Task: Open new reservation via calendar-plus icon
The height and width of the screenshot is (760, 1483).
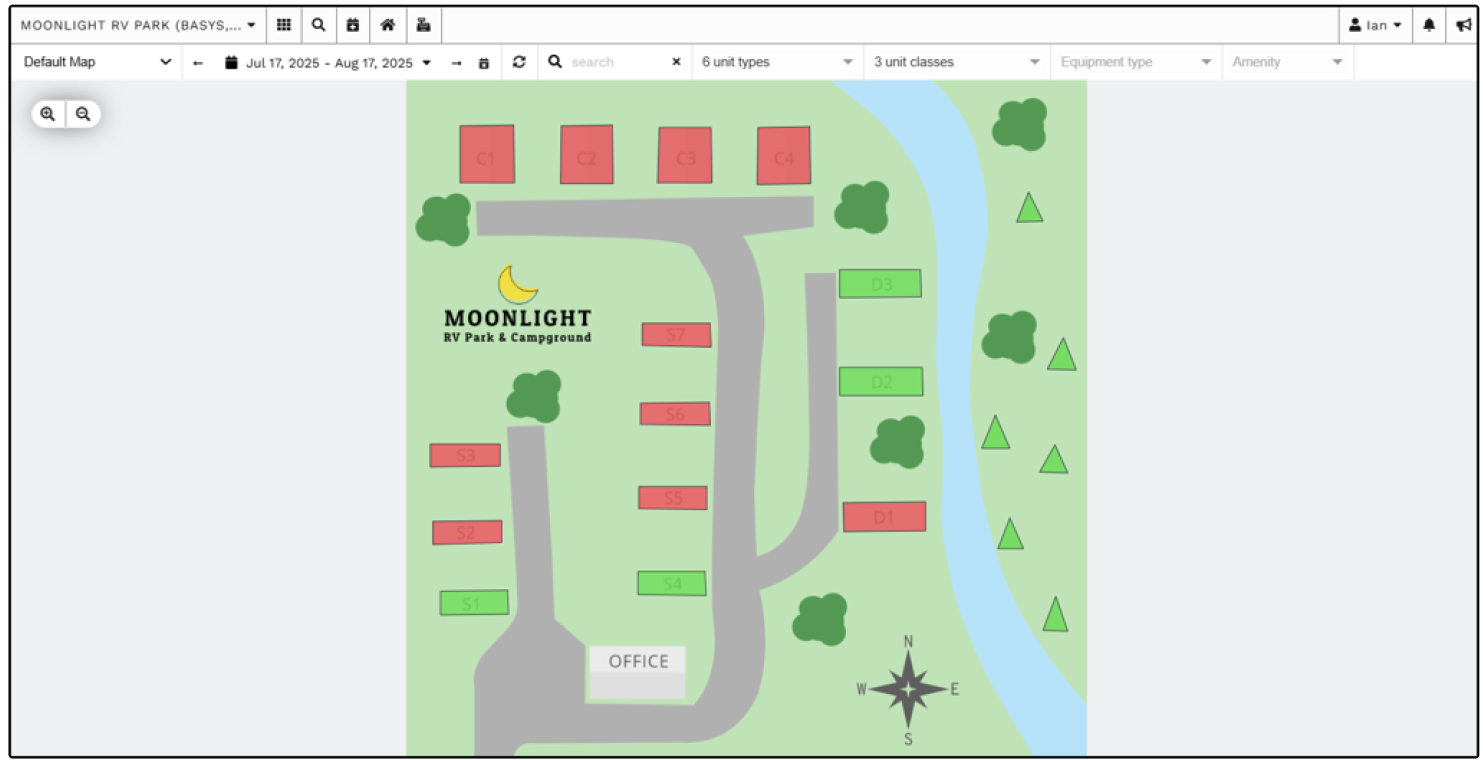Action: point(353,24)
